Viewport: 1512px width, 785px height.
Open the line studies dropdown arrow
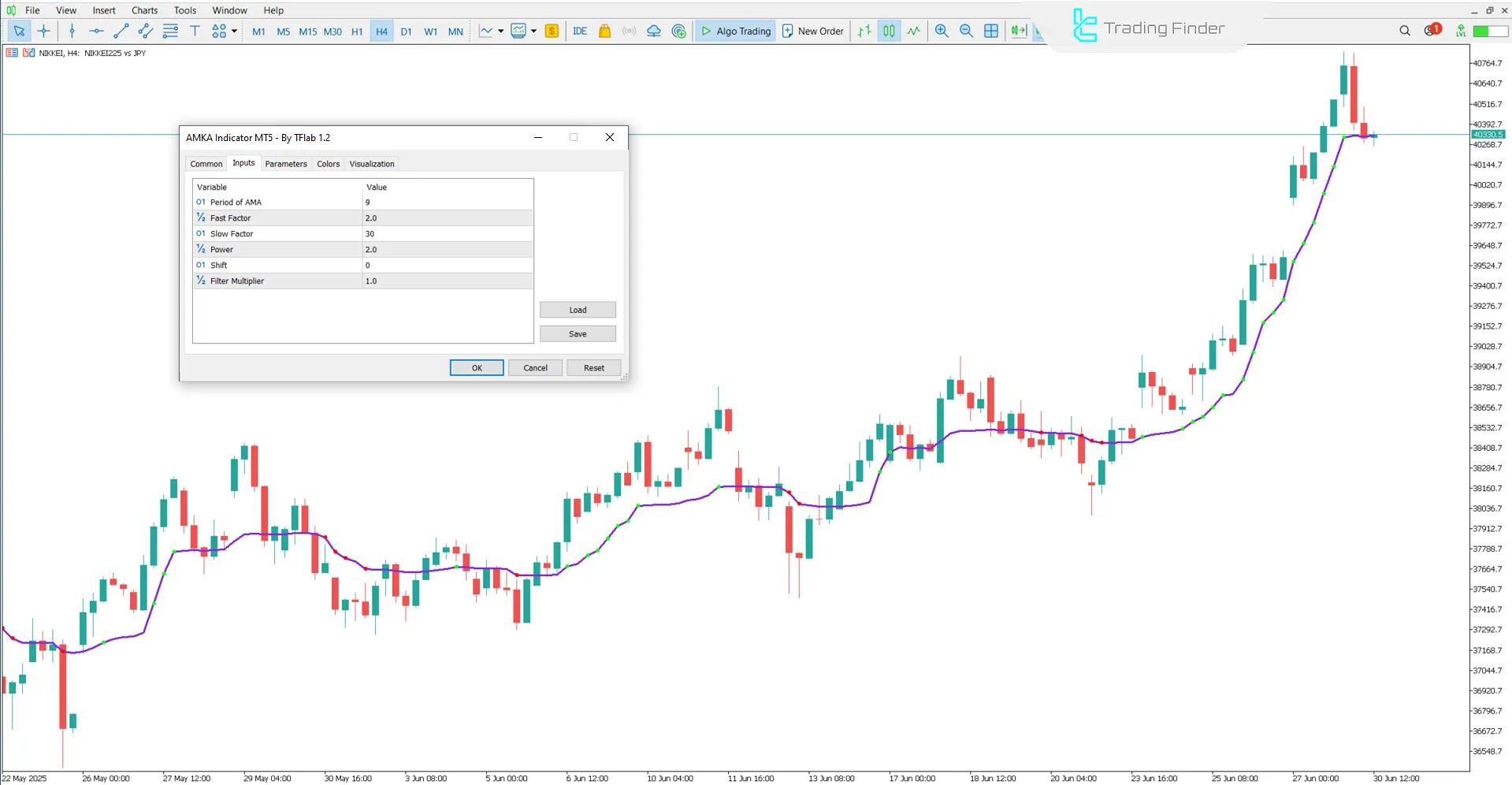[234, 31]
